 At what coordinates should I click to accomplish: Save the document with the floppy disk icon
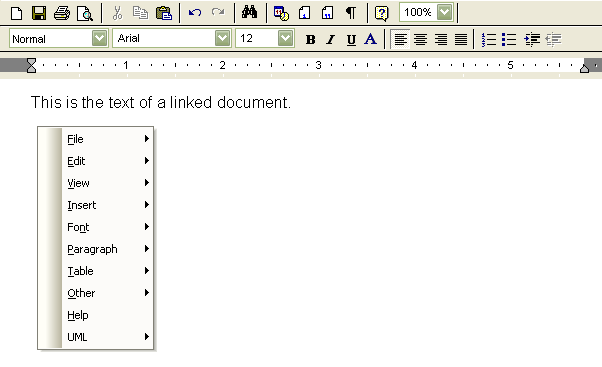tap(39, 13)
